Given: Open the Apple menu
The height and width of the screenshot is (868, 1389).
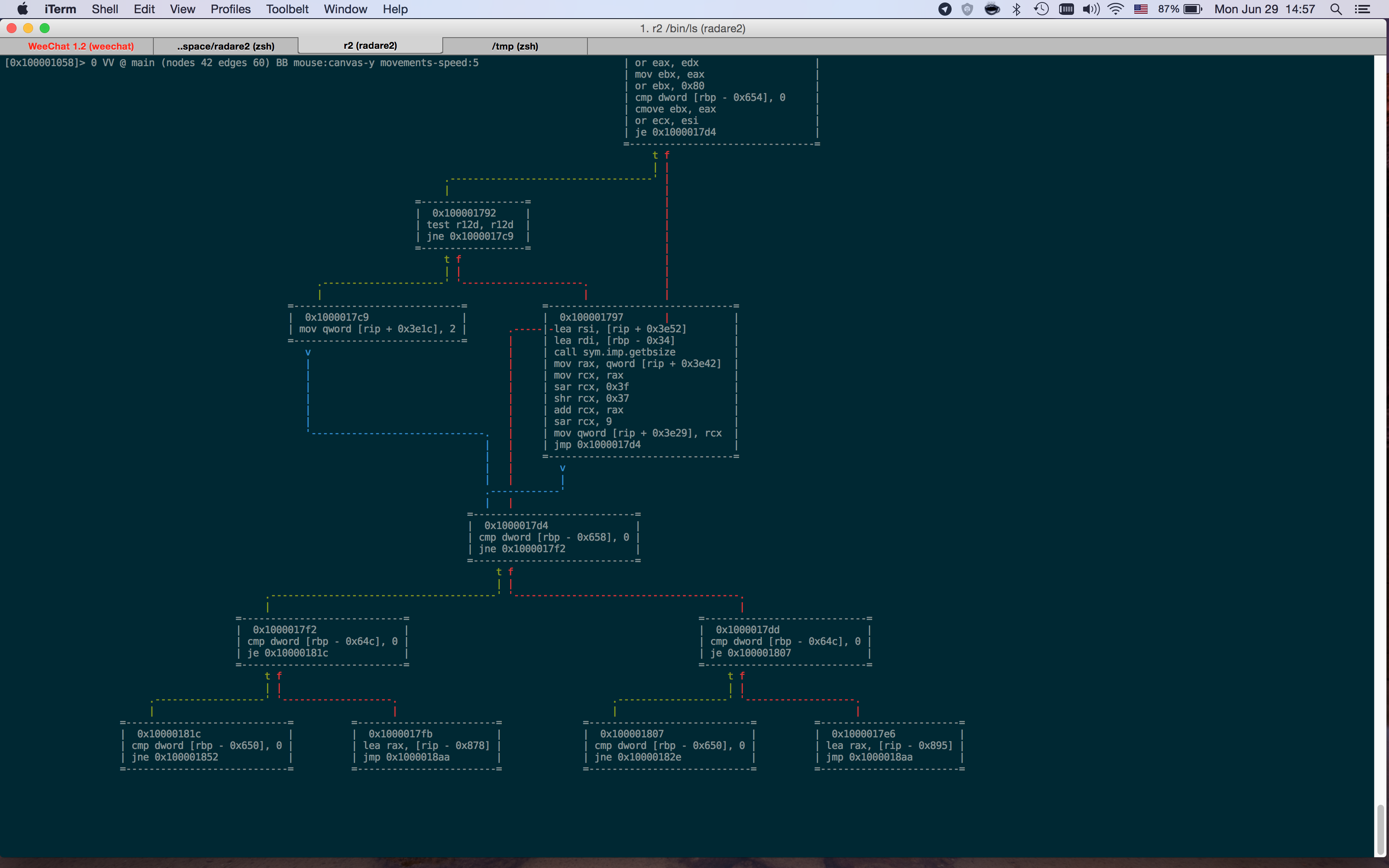Looking at the screenshot, I should click(x=22, y=9).
